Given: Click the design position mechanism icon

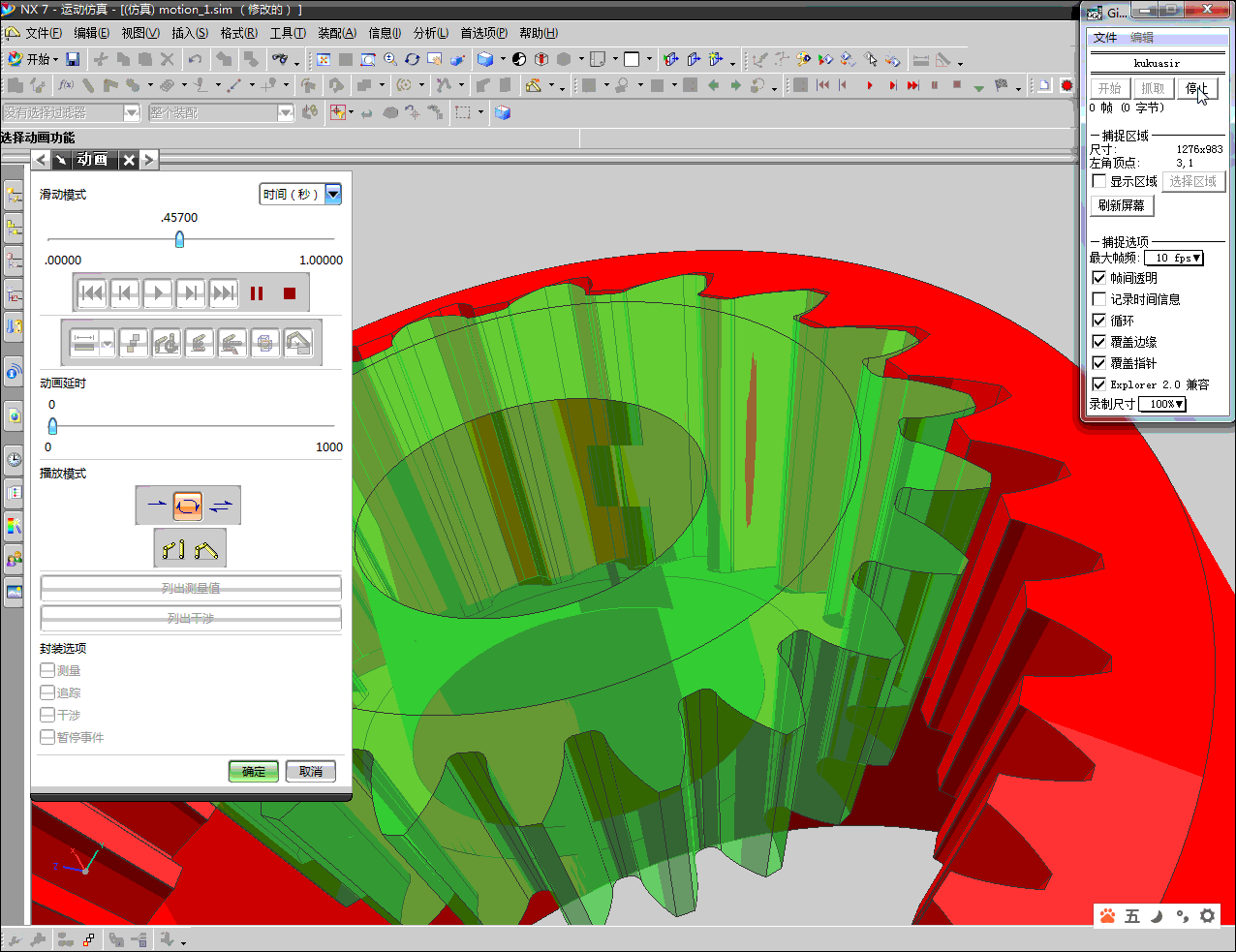Looking at the screenshot, I should pyautogui.click(x=173, y=549).
